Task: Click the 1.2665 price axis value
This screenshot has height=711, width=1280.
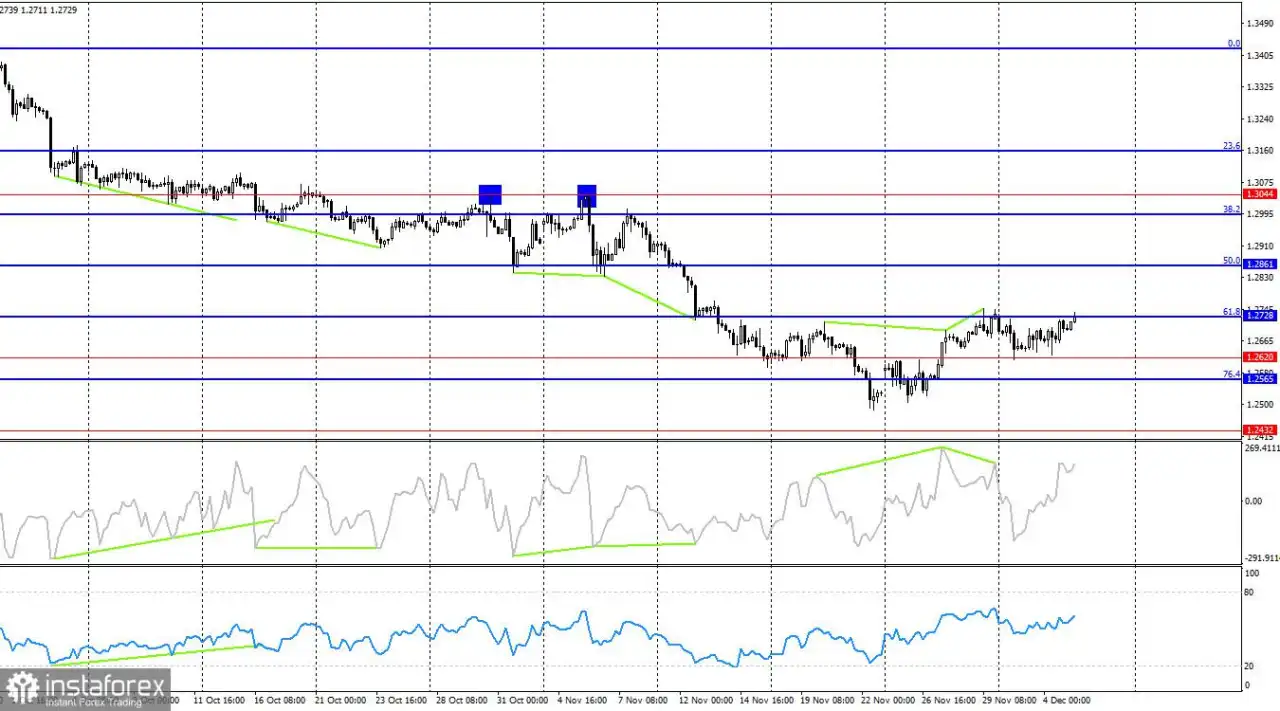Action: click(x=1258, y=341)
